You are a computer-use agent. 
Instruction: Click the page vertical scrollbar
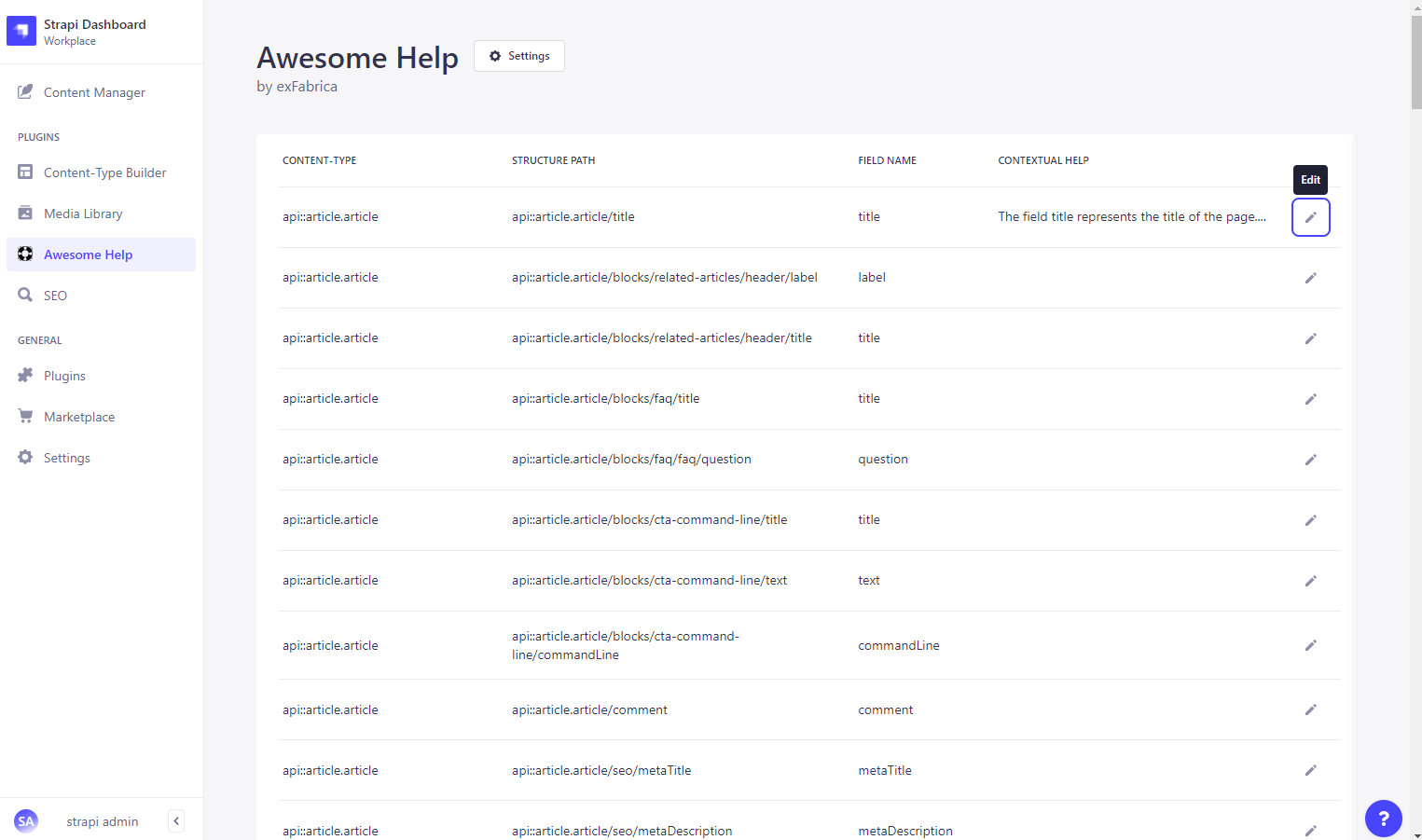(x=1415, y=65)
